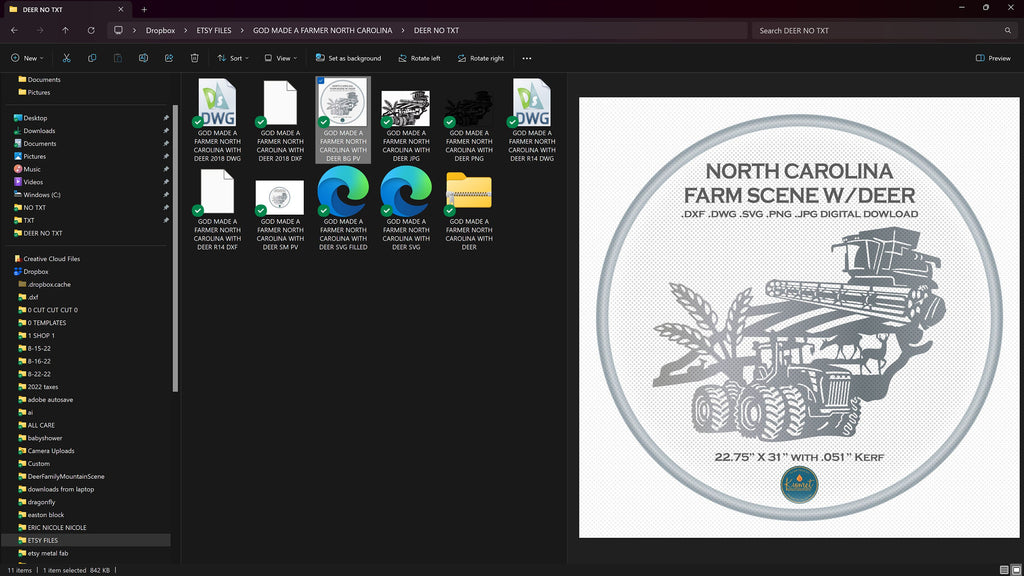
Task: Open Desktop in quick access
Action: pyautogui.click(x=35, y=118)
